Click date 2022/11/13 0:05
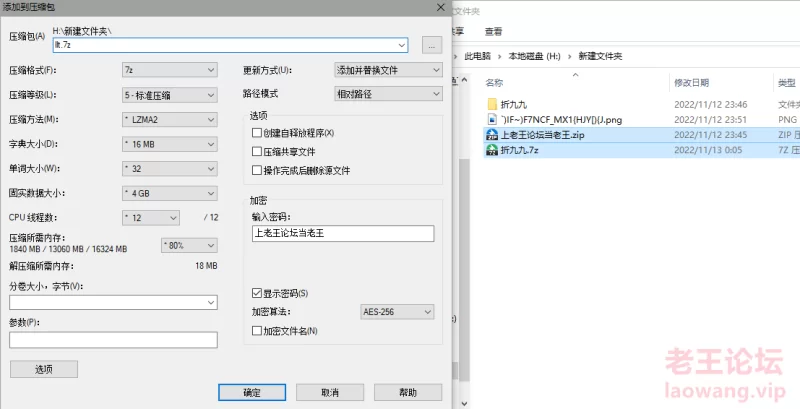800x409 pixels. click(708, 150)
